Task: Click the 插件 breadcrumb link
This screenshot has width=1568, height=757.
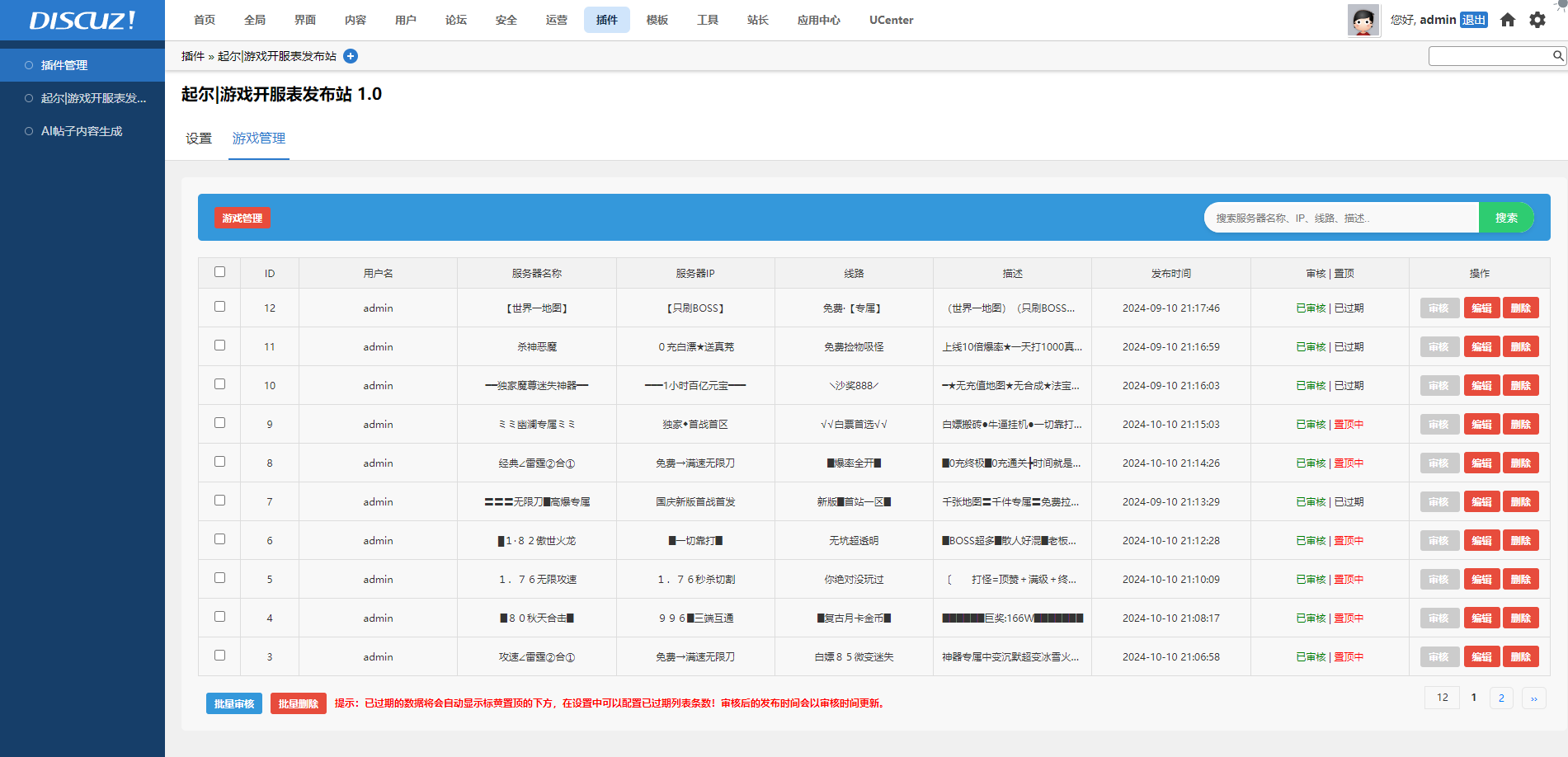Action: point(193,56)
